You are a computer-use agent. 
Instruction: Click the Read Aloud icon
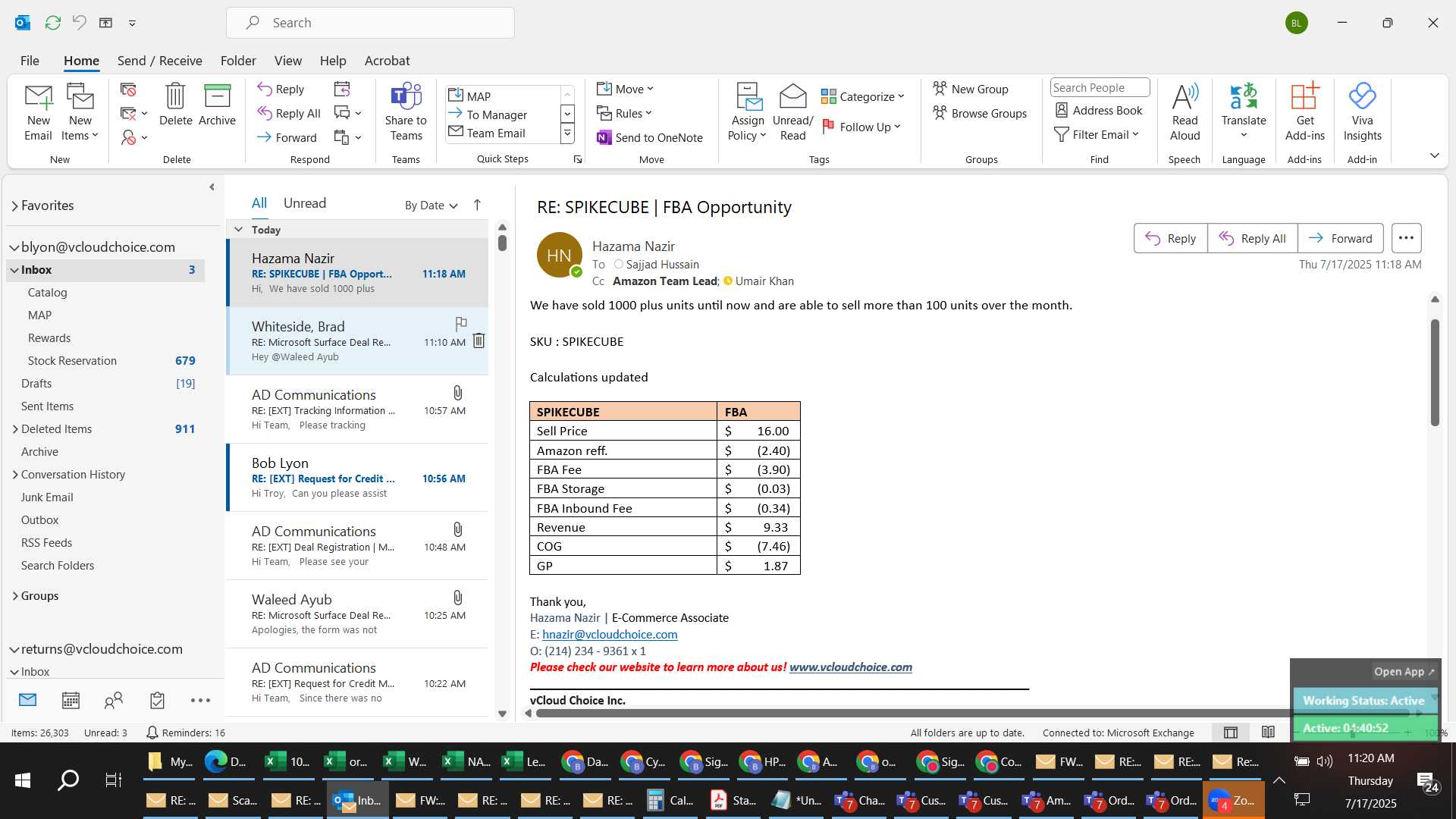pos(1185,96)
